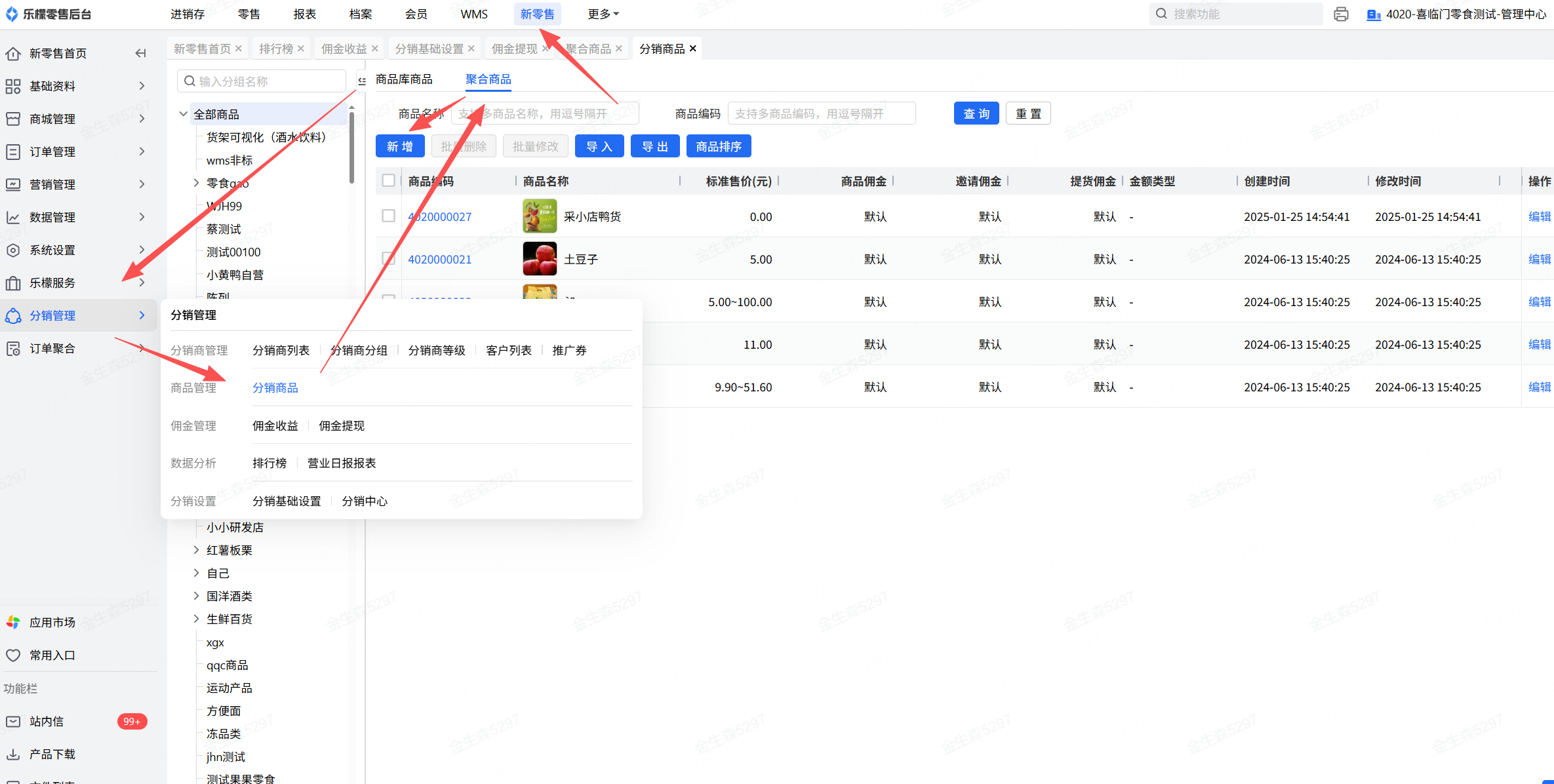
Task: Click the 产品下载 download icon
Action: click(x=13, y=754)
